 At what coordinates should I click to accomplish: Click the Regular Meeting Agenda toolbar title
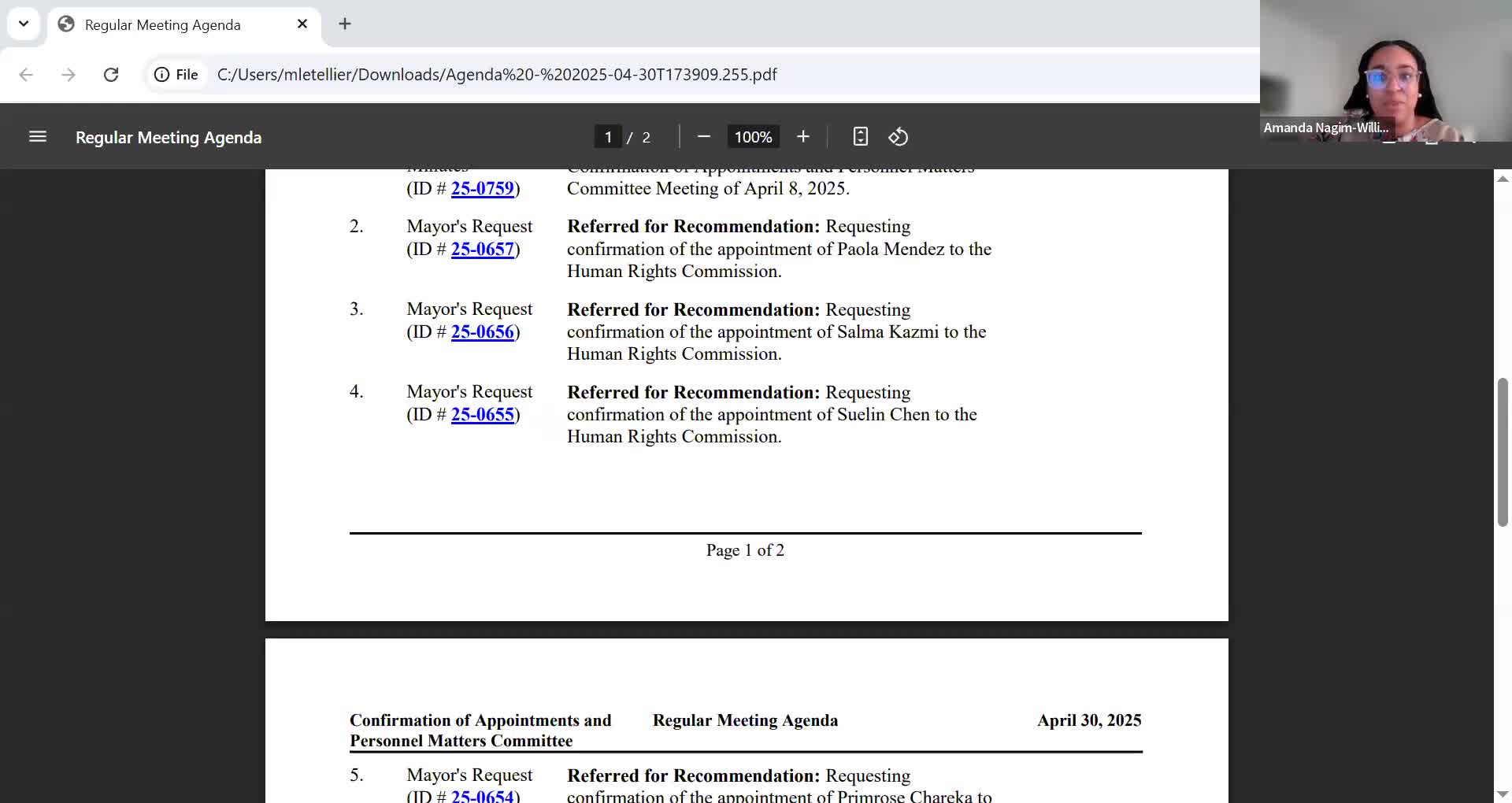click(x=169, y=138)
